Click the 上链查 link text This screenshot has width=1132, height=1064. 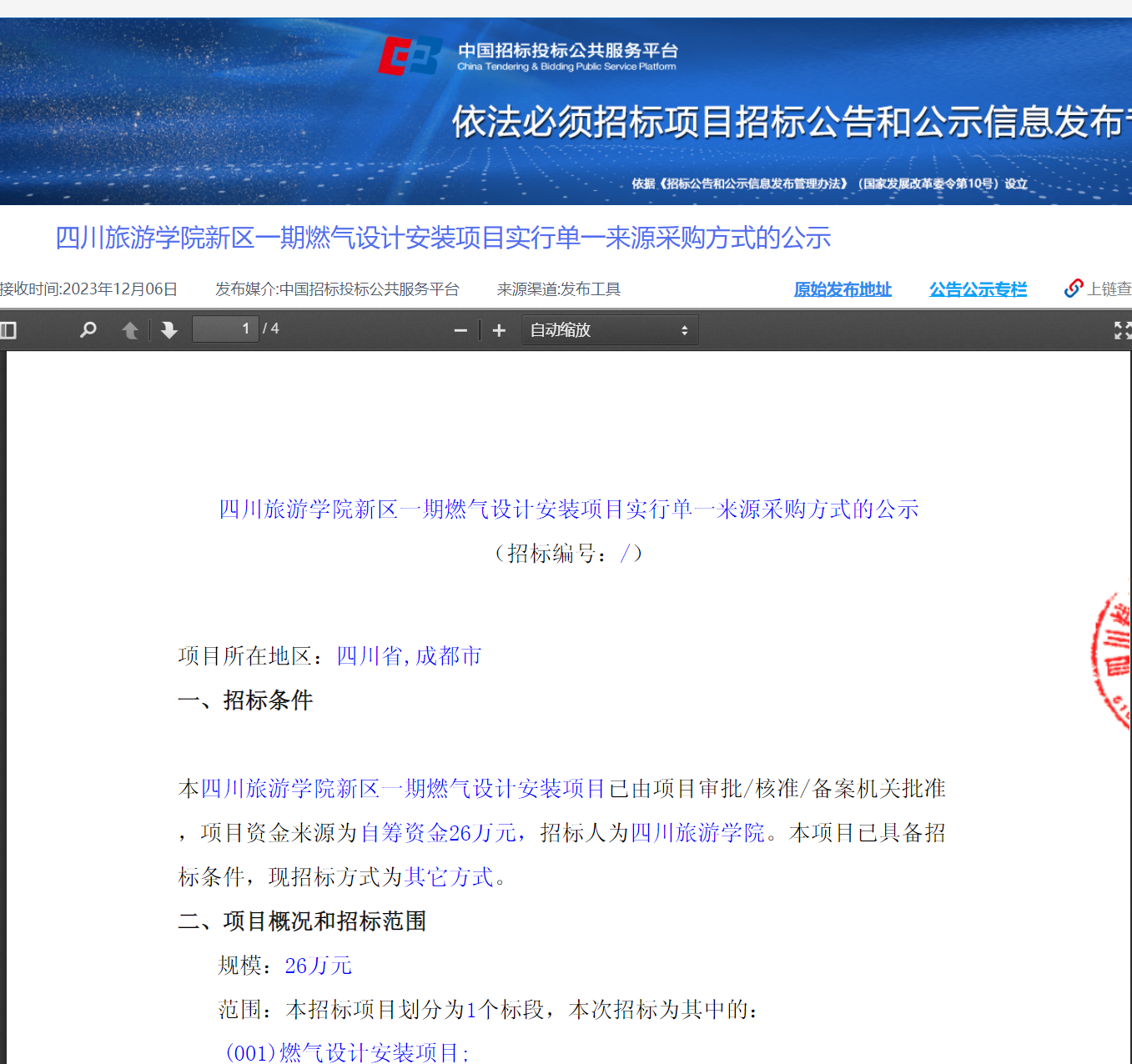(x=1109, y=289)
